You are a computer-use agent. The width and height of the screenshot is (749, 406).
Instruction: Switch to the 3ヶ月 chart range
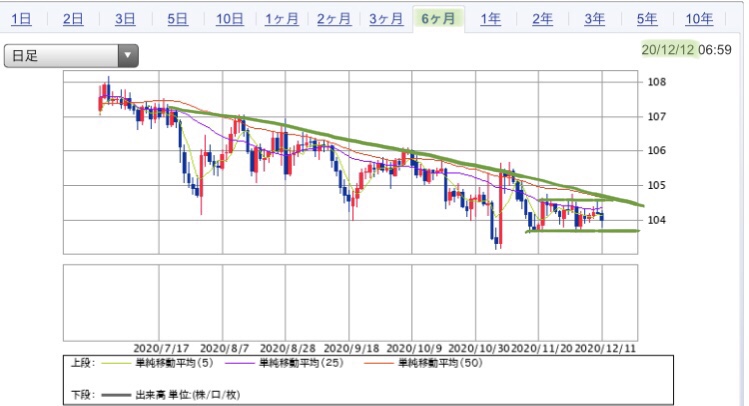coord(386,19)
